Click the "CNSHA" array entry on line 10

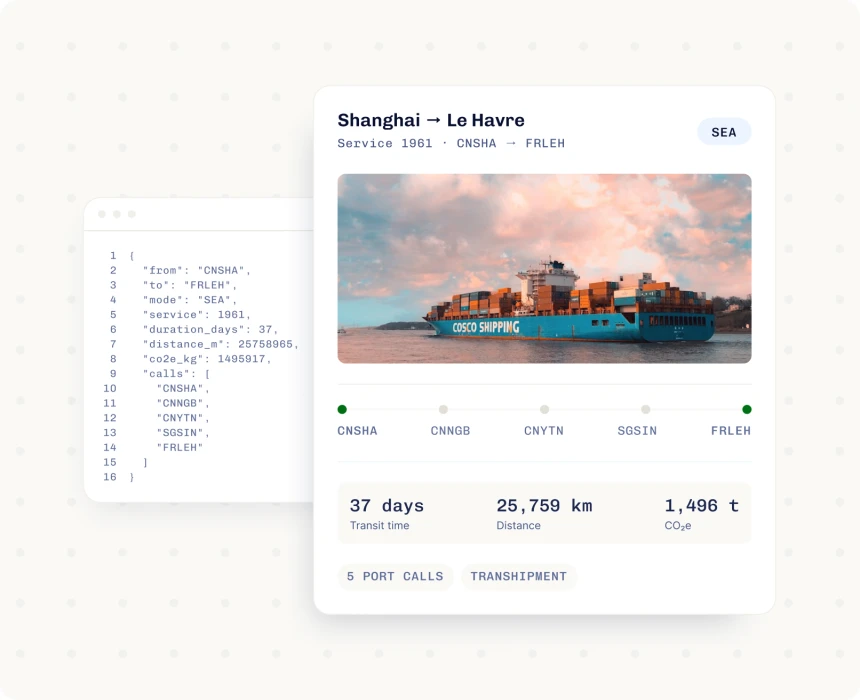tap(183, 389)
